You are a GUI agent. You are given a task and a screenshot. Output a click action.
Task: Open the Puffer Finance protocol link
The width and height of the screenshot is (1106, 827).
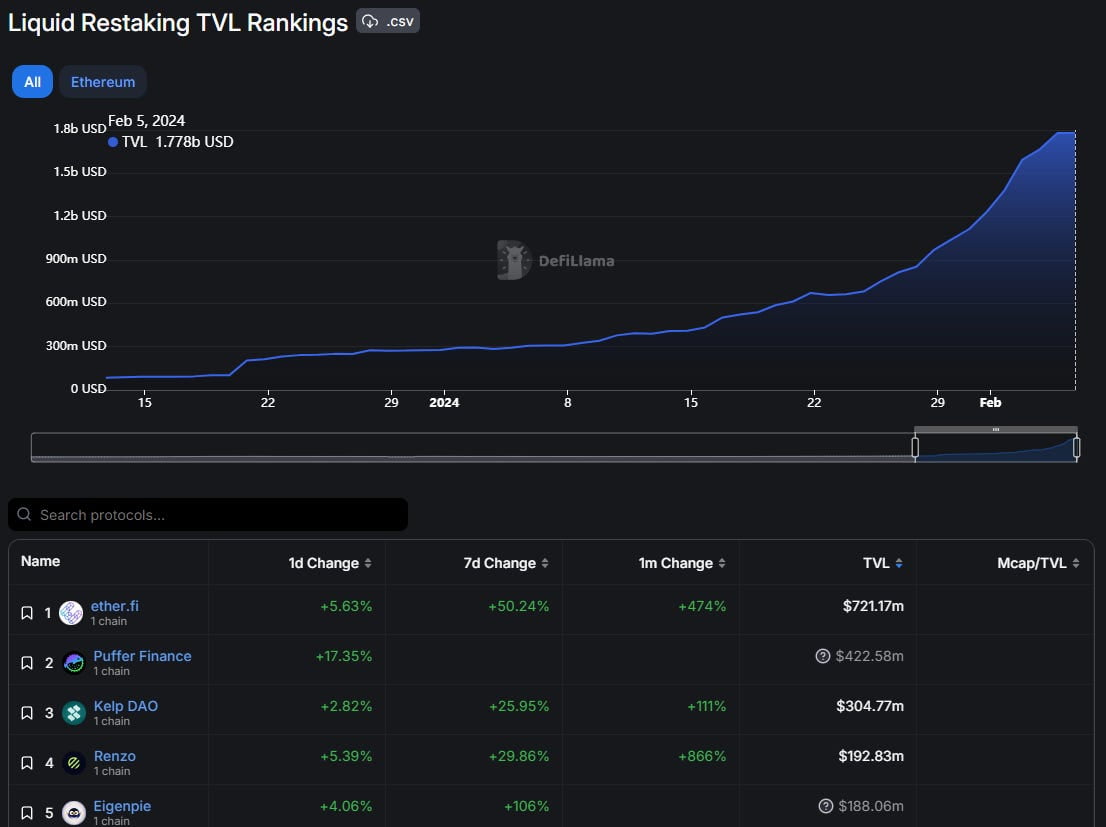pos(142,656)
